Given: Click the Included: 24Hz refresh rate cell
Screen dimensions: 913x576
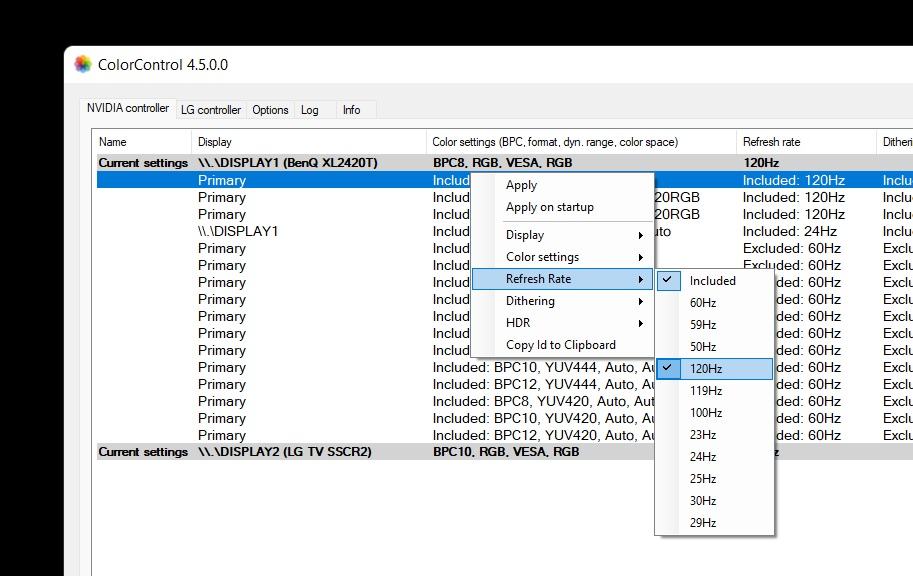Looking at the screenshot, I should [790, 231].
